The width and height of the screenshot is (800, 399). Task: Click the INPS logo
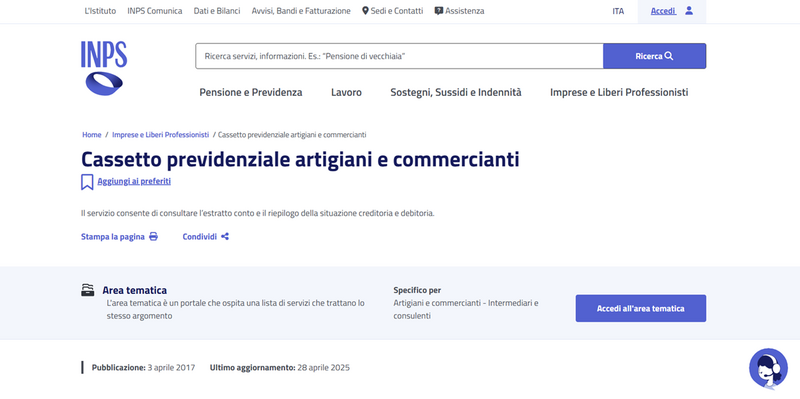104,68
